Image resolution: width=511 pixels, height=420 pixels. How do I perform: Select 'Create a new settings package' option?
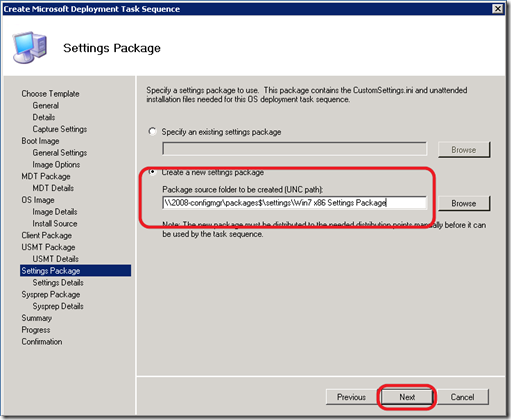pos(152,172)
